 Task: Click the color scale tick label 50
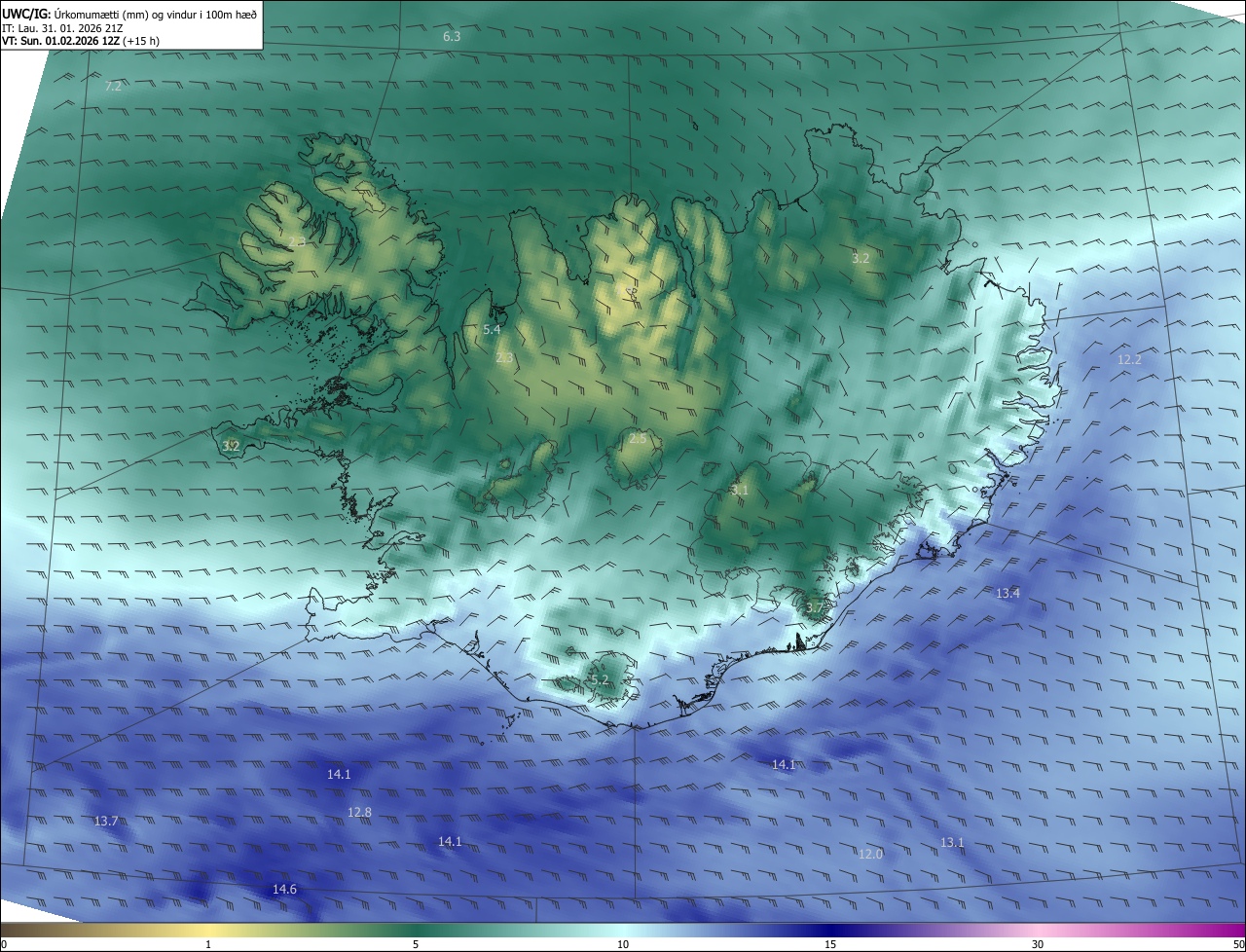1238,944
